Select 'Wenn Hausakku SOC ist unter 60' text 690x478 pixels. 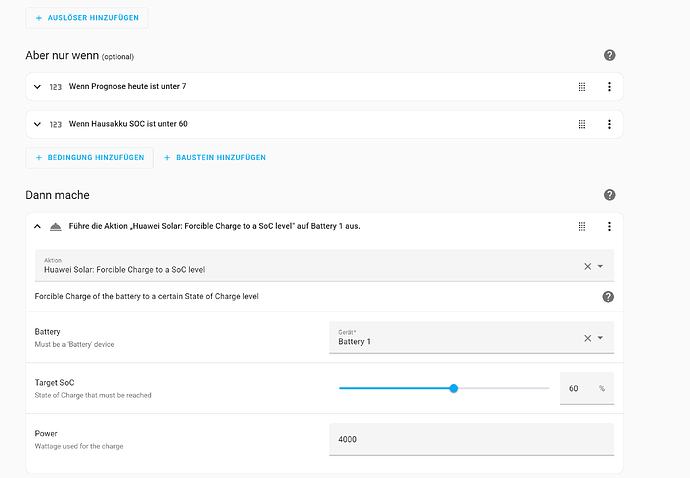(128, 124)
